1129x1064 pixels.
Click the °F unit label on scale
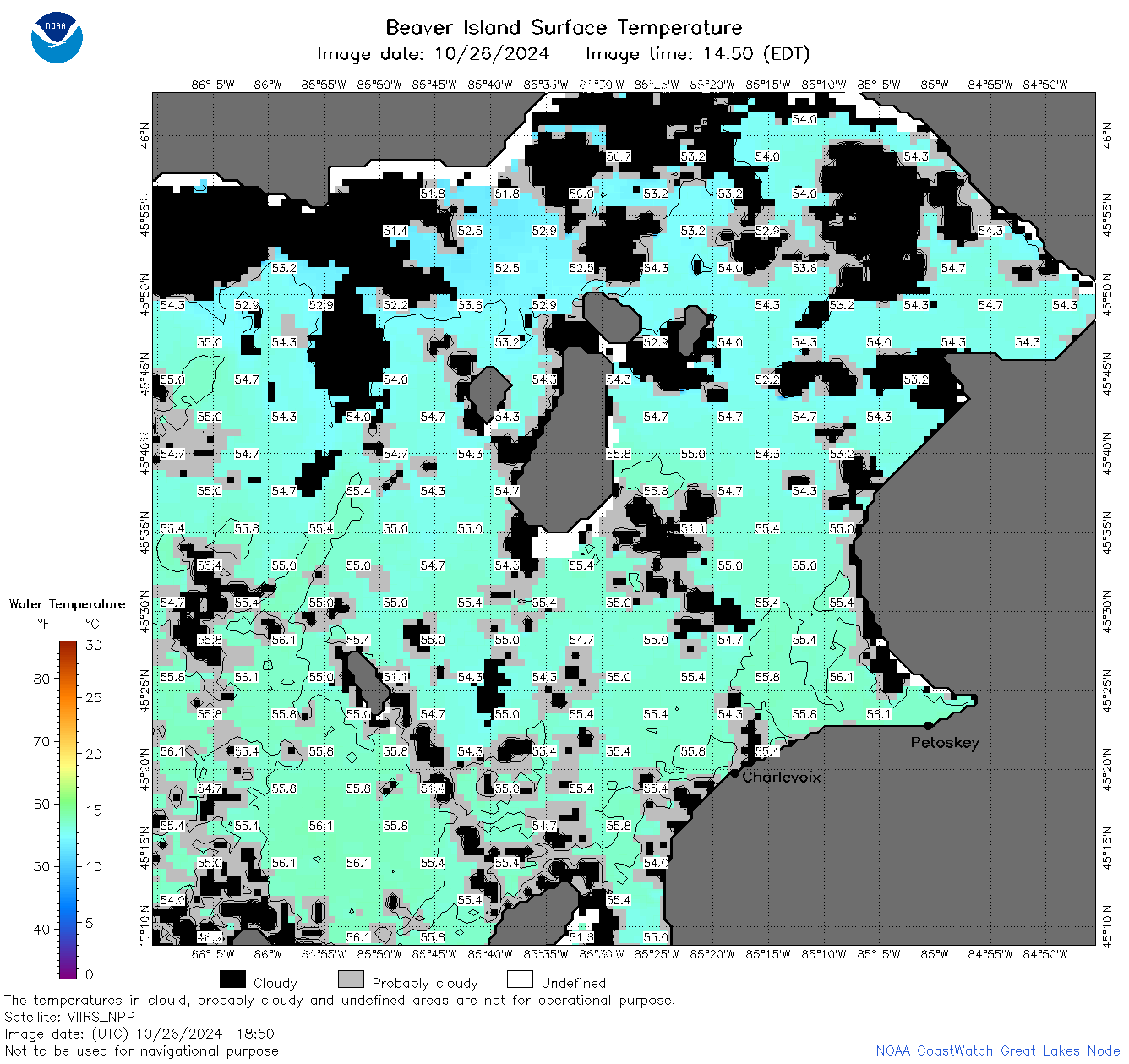tap(44, 624)
